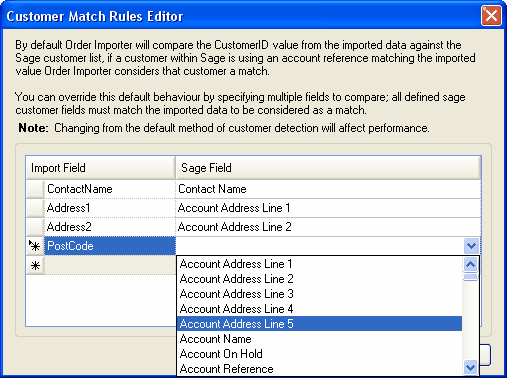Select row header of Address1 row
The width and height of the screenshot is (507, 378).
35,208
